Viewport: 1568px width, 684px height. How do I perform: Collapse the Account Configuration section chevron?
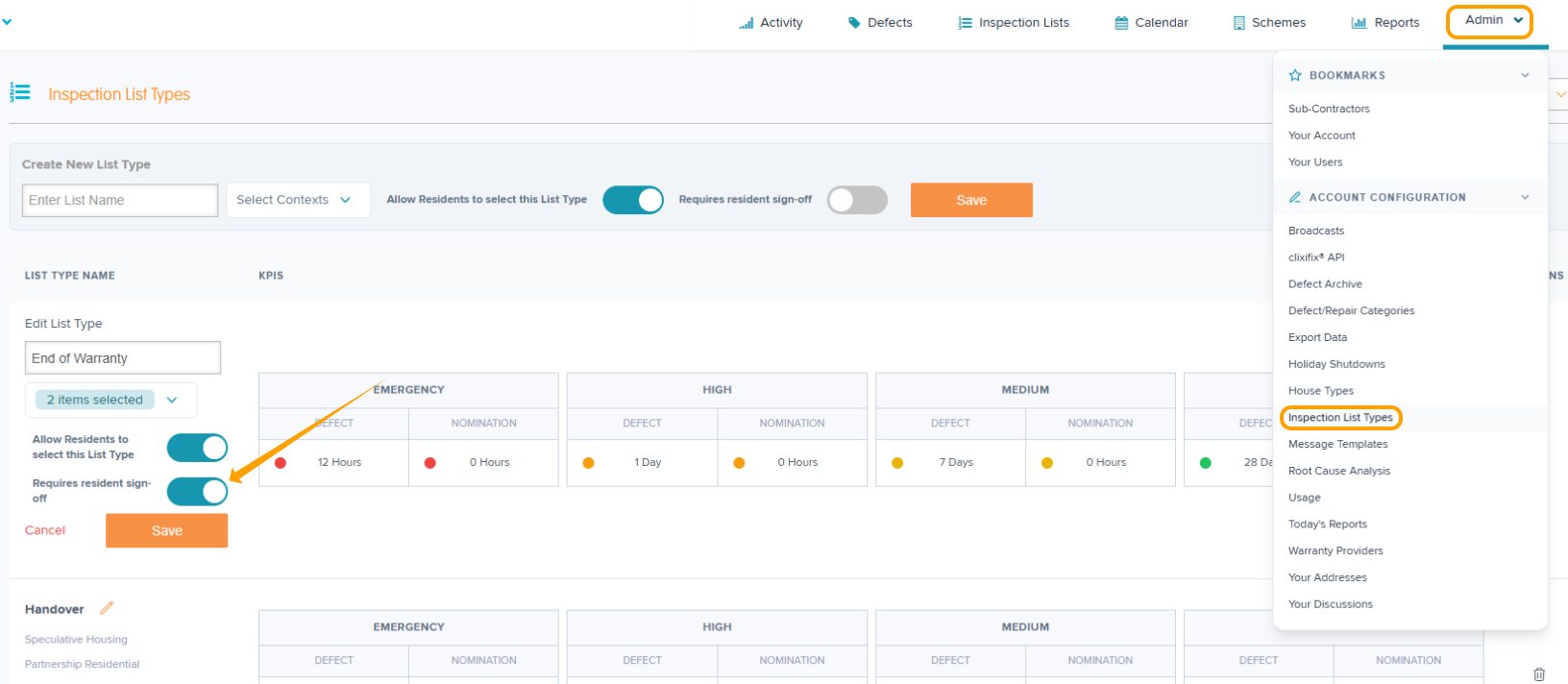click(x=1525, y=197)
